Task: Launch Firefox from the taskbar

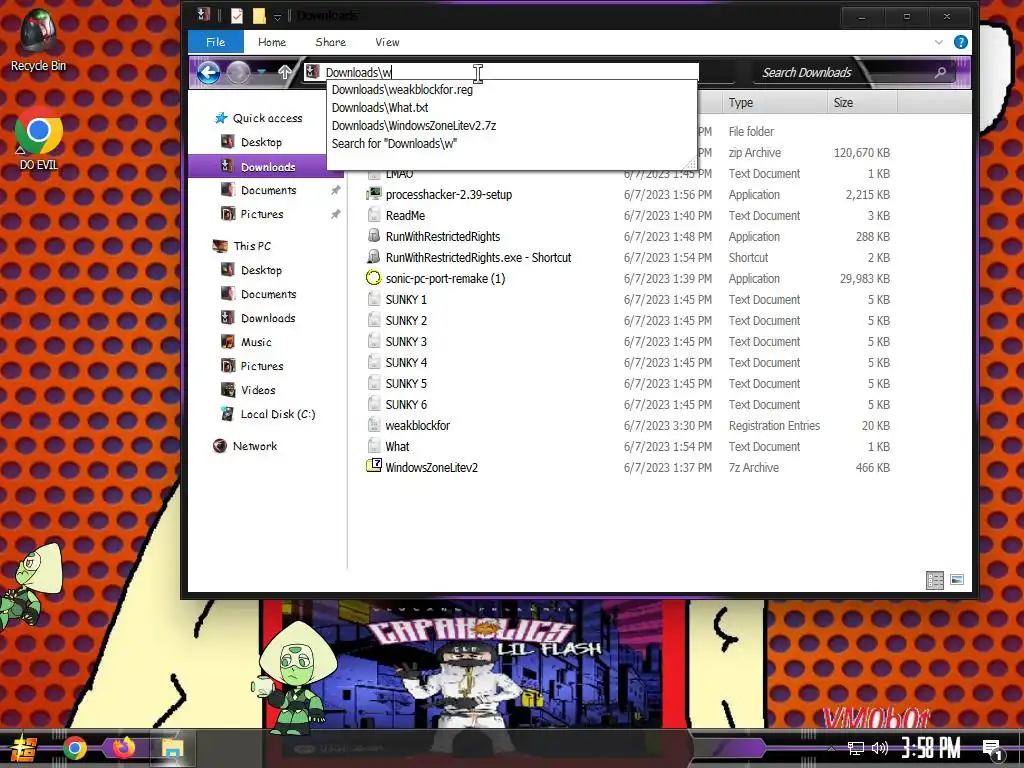Action: pos(123,748)
